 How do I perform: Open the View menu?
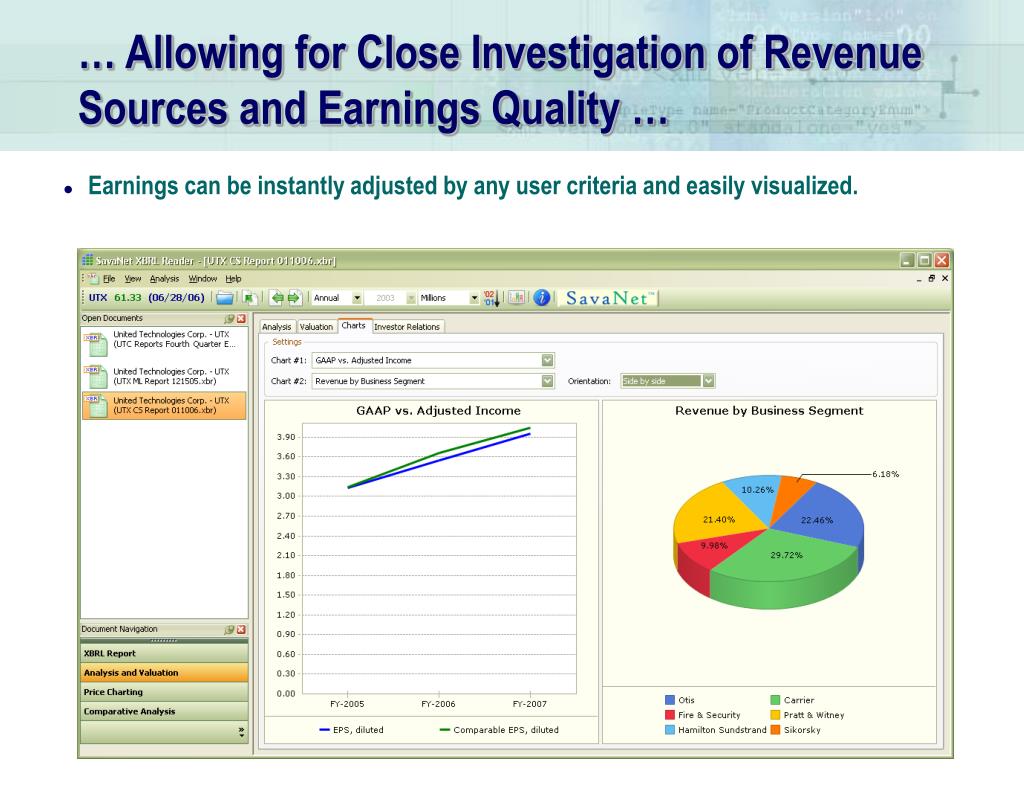pyautogui.click(x=133, y=279)
